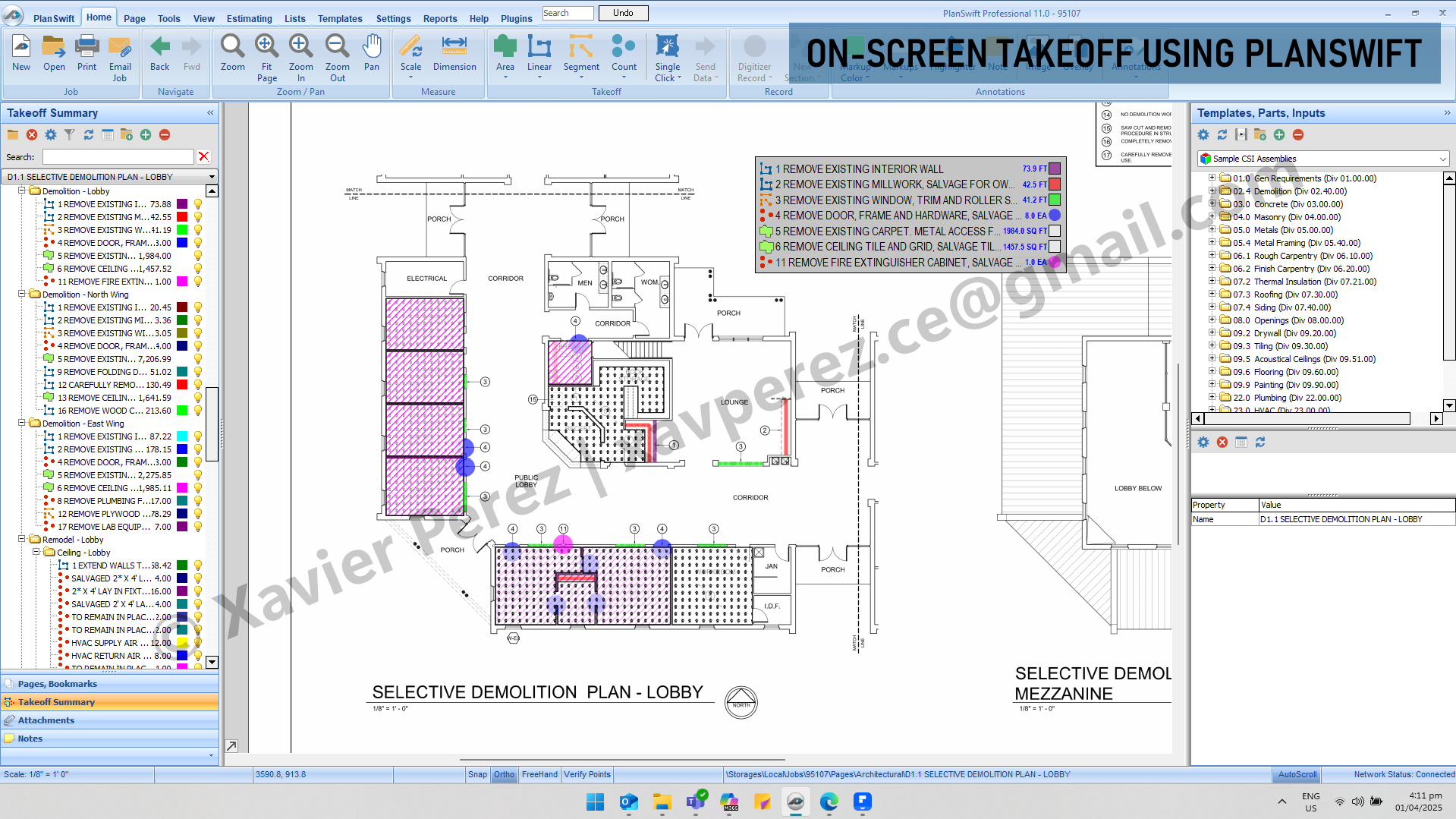1456x819 pixels.
Task: Open the Estimating ribbon tab
Action: pyautogui.click(x=249, y=18)
